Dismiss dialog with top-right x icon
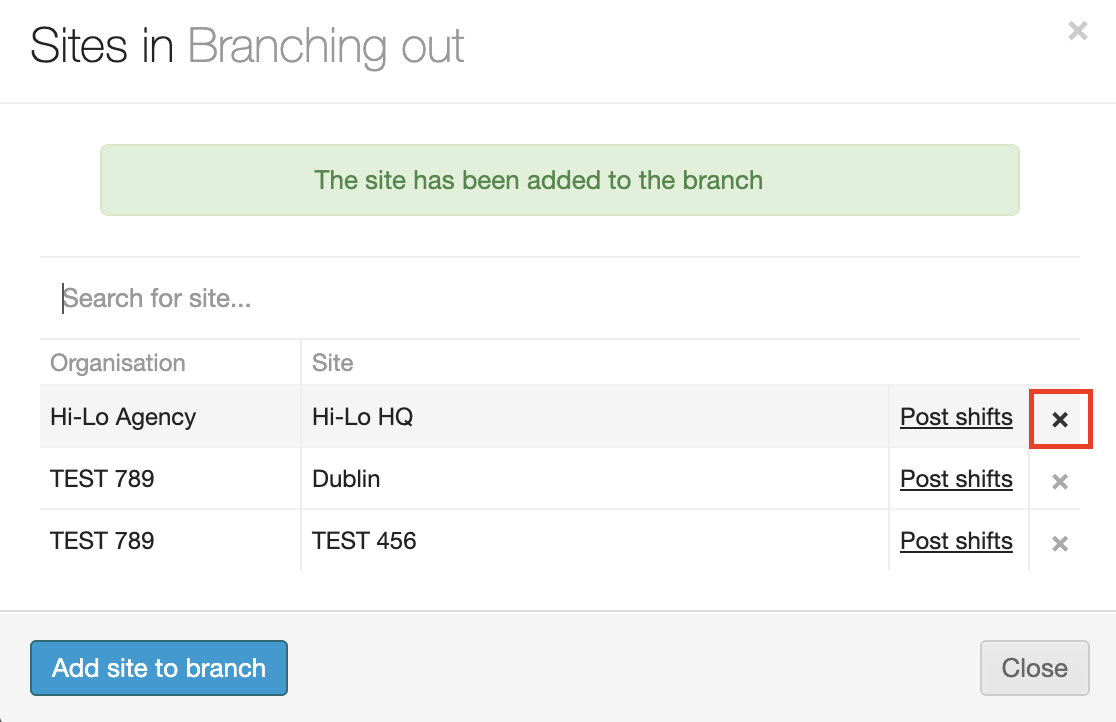 pyautogui.click(x=1077, y=31)
